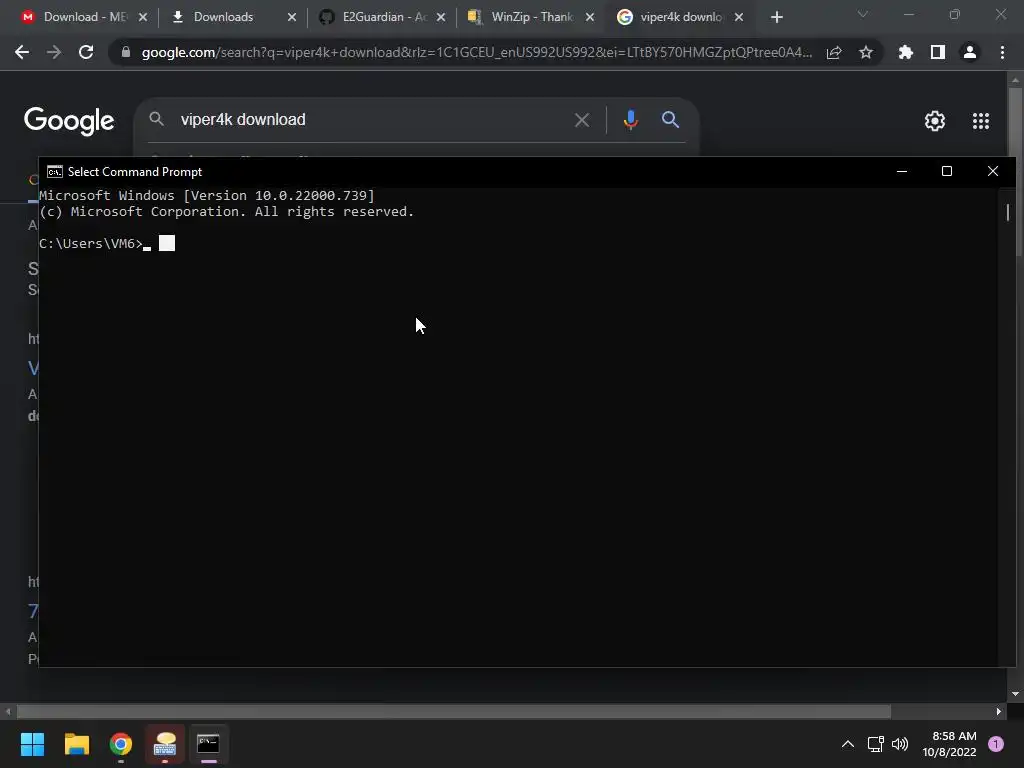Open Google settings gear
The height and width of the screenshot is (768, 1024).
tap(935, 121)
